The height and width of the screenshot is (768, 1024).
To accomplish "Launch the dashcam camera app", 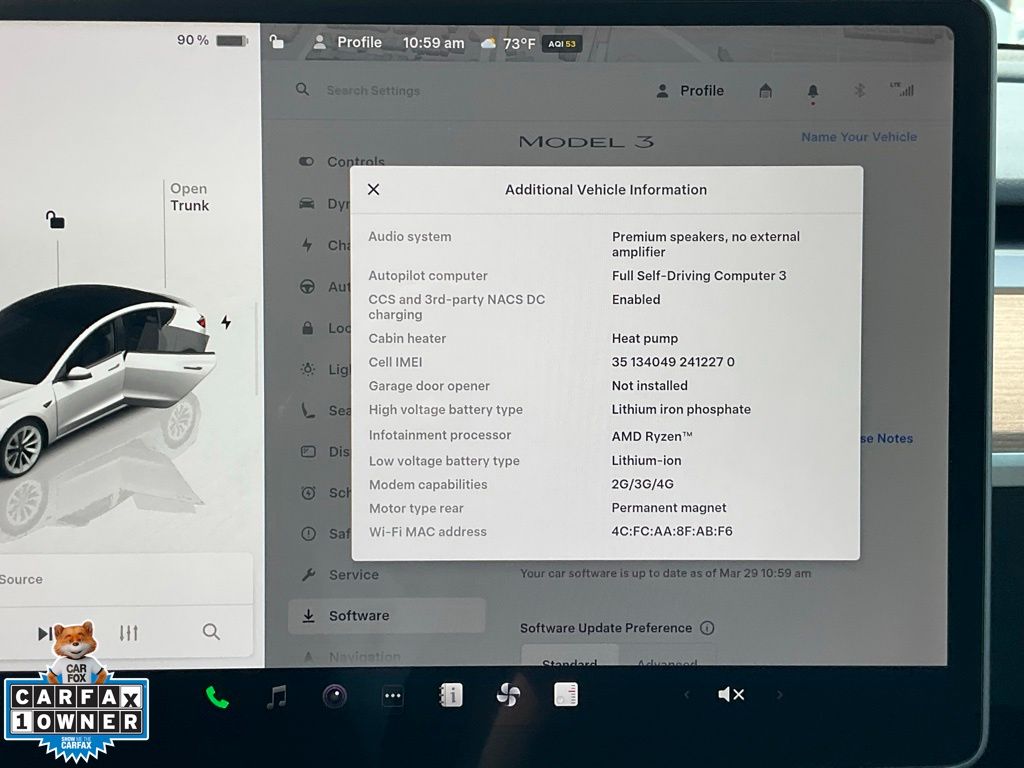I will point(335,697).
